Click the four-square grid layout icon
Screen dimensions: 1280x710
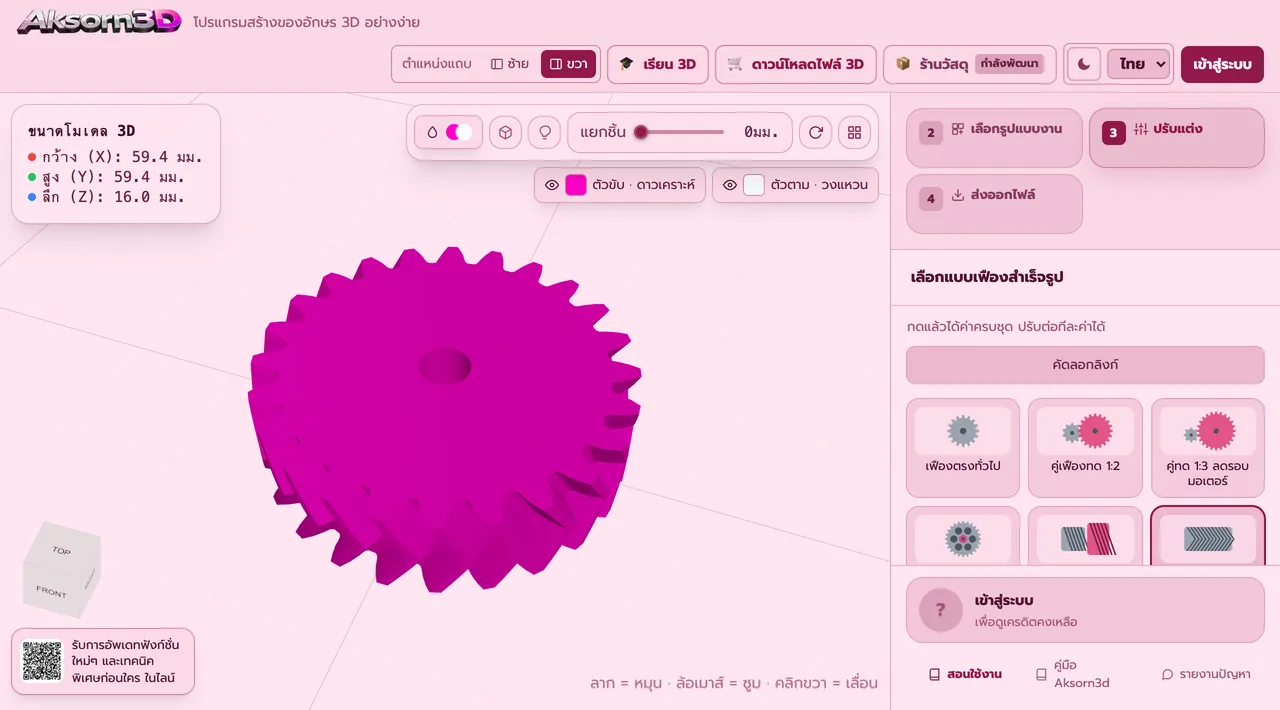pyautogui.click(x=854, y=132)
